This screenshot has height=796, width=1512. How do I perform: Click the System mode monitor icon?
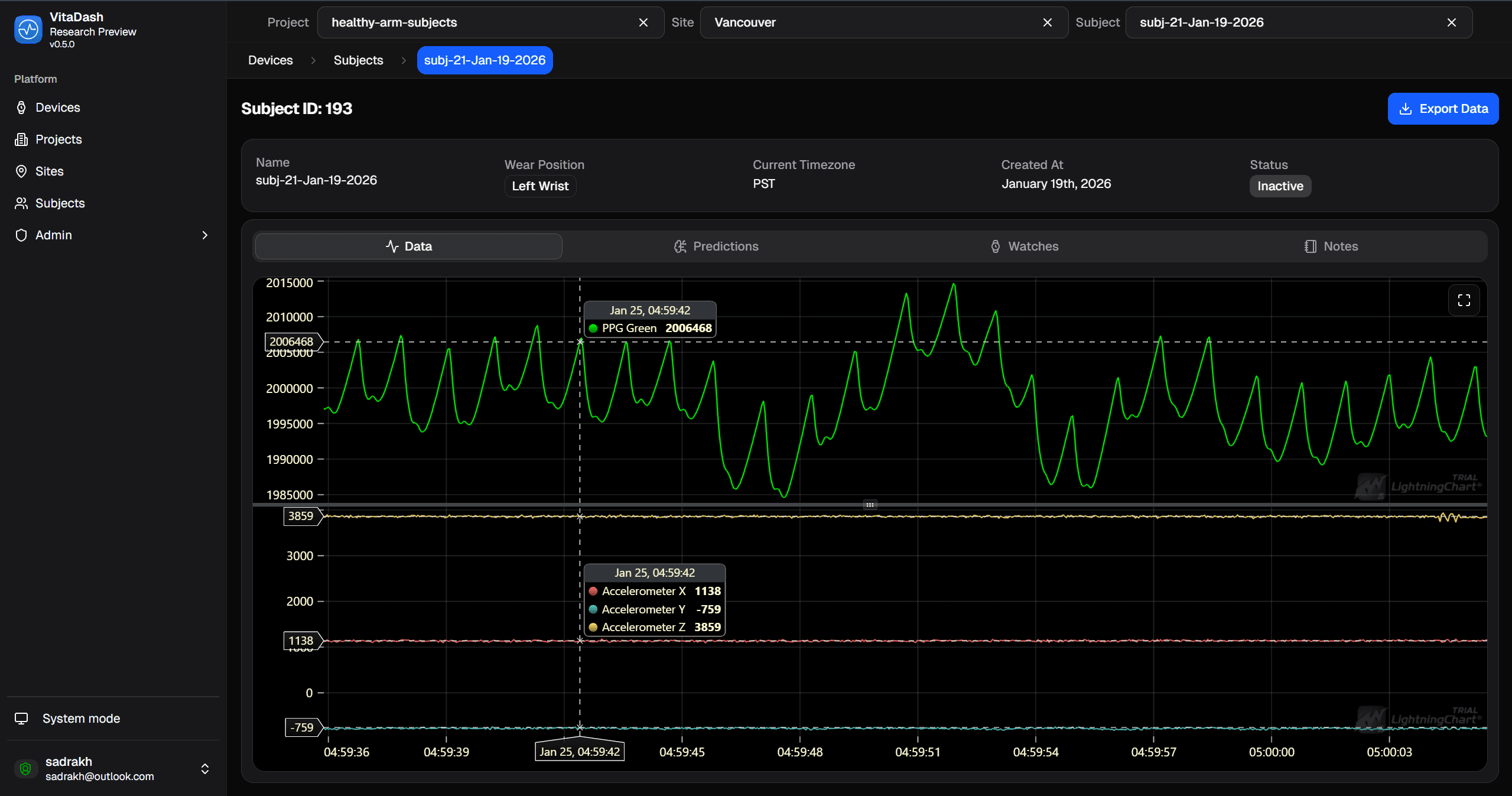tap(22, 718)
